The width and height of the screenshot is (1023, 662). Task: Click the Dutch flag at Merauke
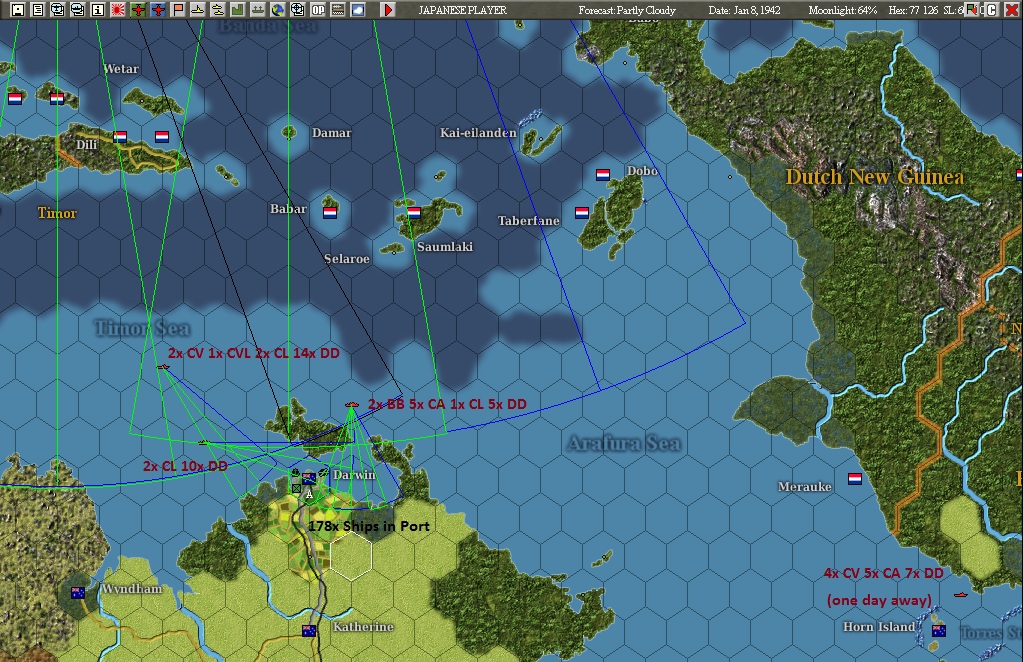click(x=855, y=479)
